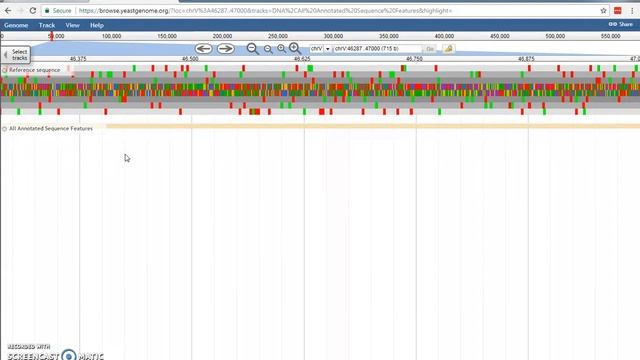Screen dimensions: 640x360
Task: Open the Genome menu
Action: pyautogui.click(x=16, y=25)
